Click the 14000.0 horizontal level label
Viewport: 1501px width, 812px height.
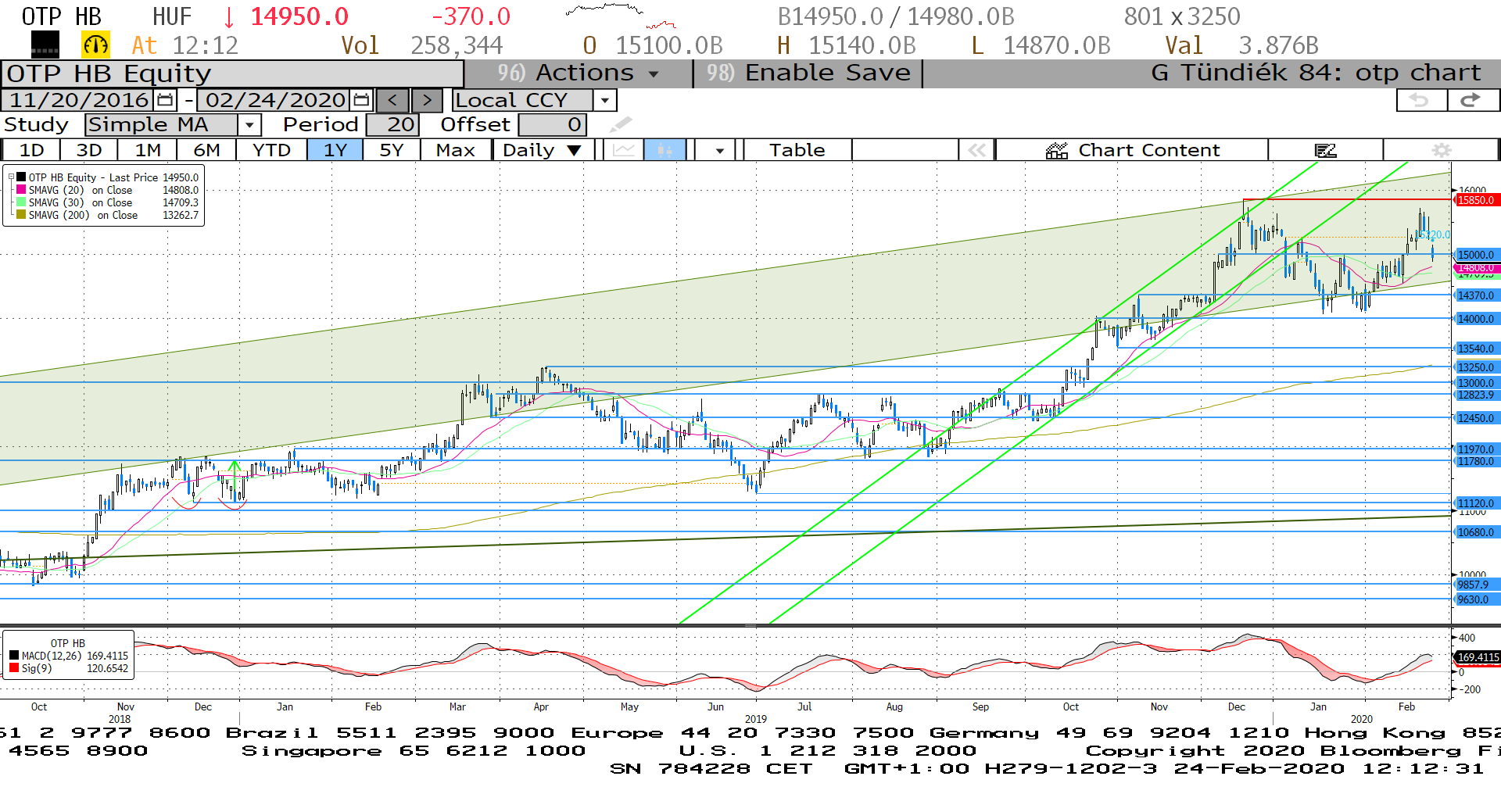pos(1476,319)
